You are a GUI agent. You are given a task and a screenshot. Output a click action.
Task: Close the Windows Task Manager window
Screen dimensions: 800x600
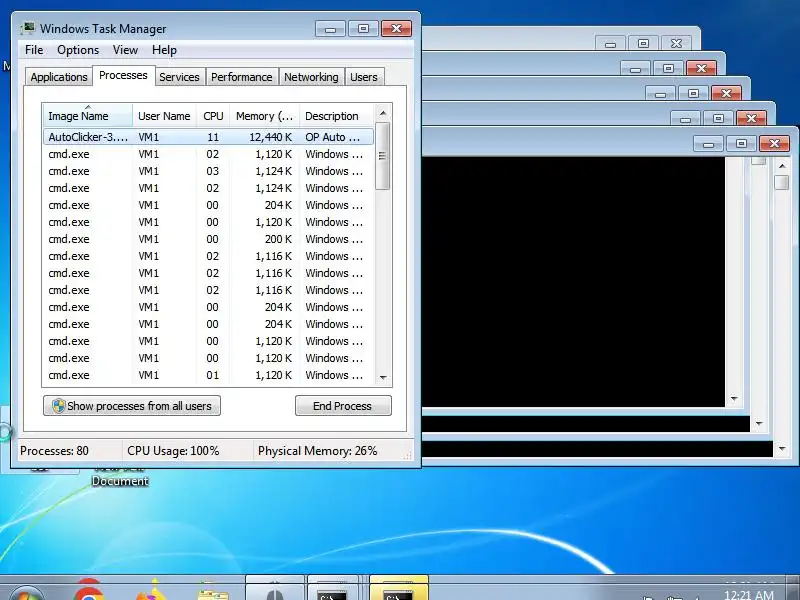[396, 29]
